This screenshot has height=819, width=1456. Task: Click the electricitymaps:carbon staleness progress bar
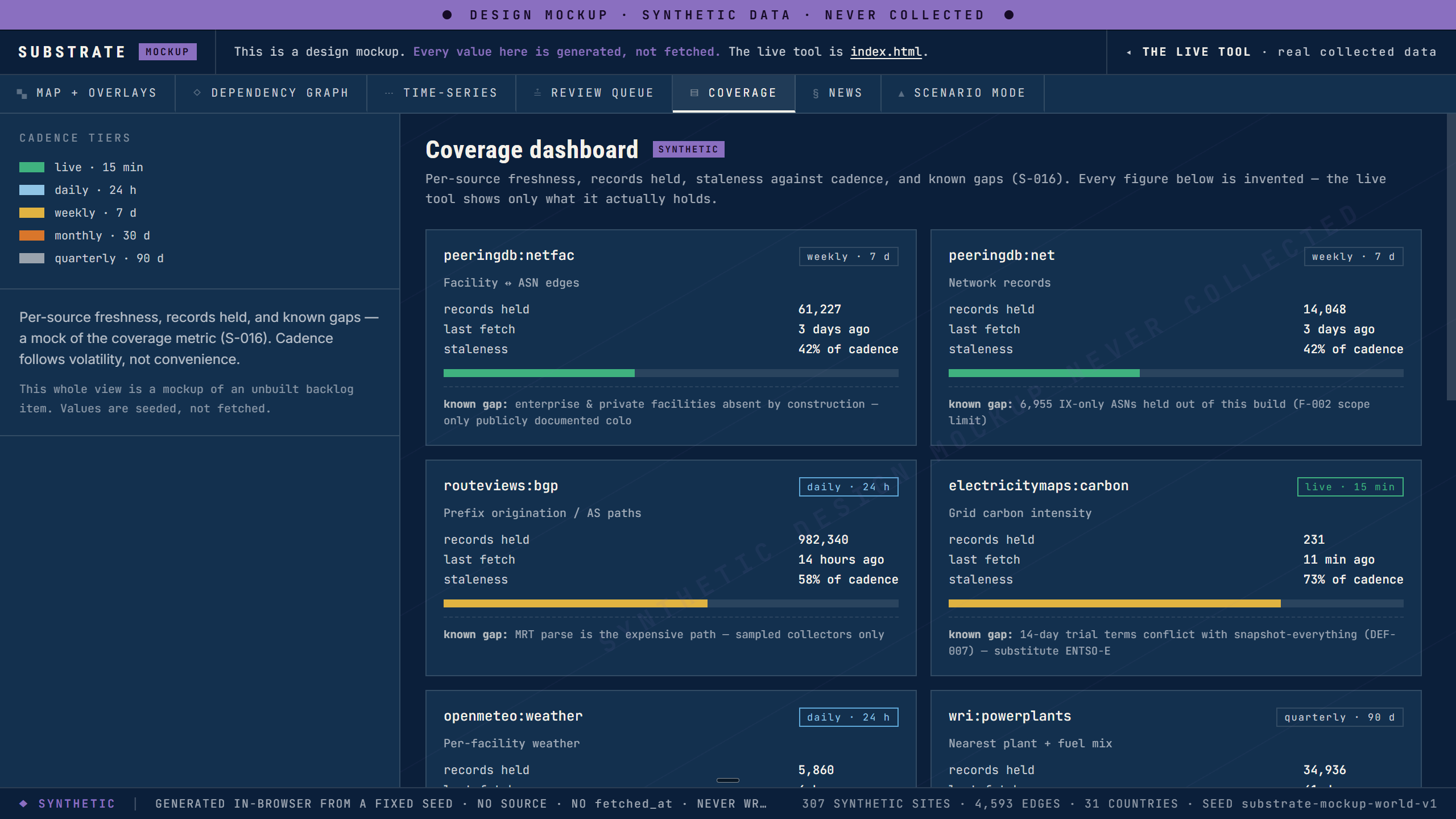pyautogui.click(x=1176, y=603)
